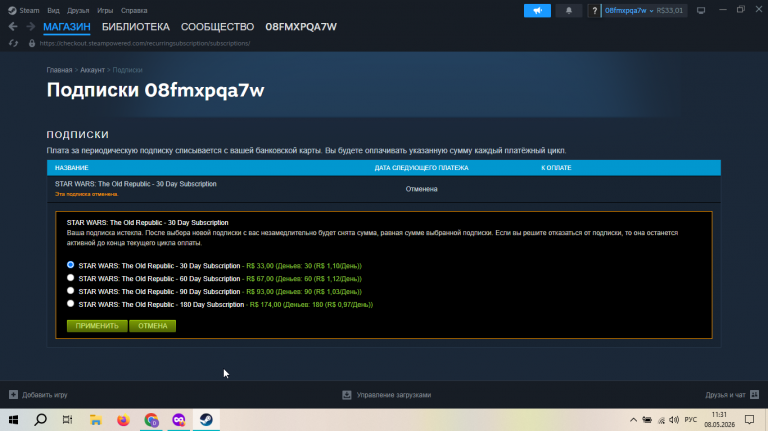Open Управление загрузками
Viewport: 768px width, 431px height.
pos(394,395)
